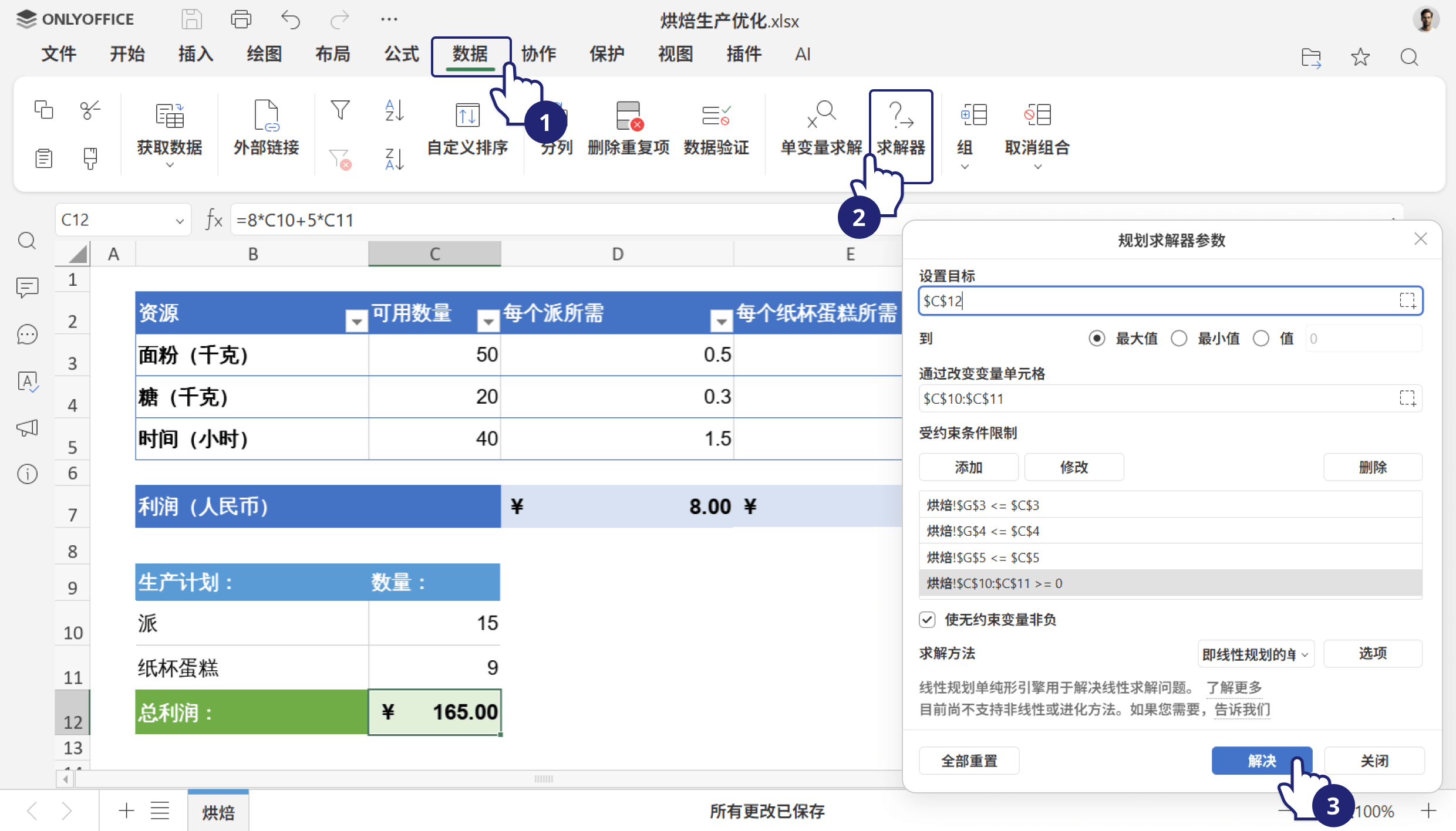The width and height of the screenshot is (1456, 831).
Task: Switch to the 公式 ribbon tab
Action: click(x=400, y=54)
